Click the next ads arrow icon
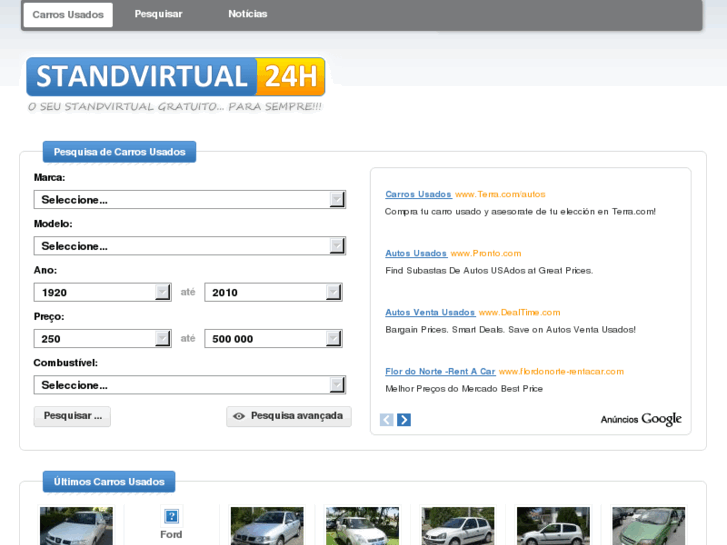Screen dimensions: 727x545 pyautogui.click(x=404, y=420)
